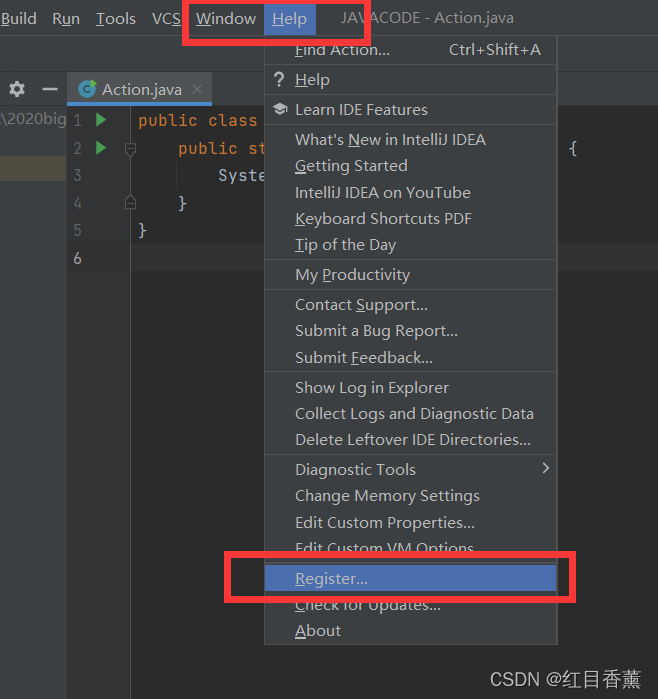Open the Tools menu

click(x=116, y=19)
